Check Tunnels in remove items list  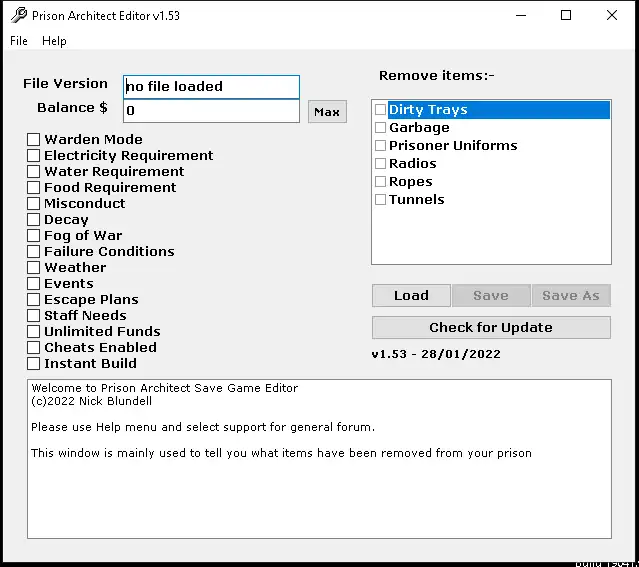point(380,199)
